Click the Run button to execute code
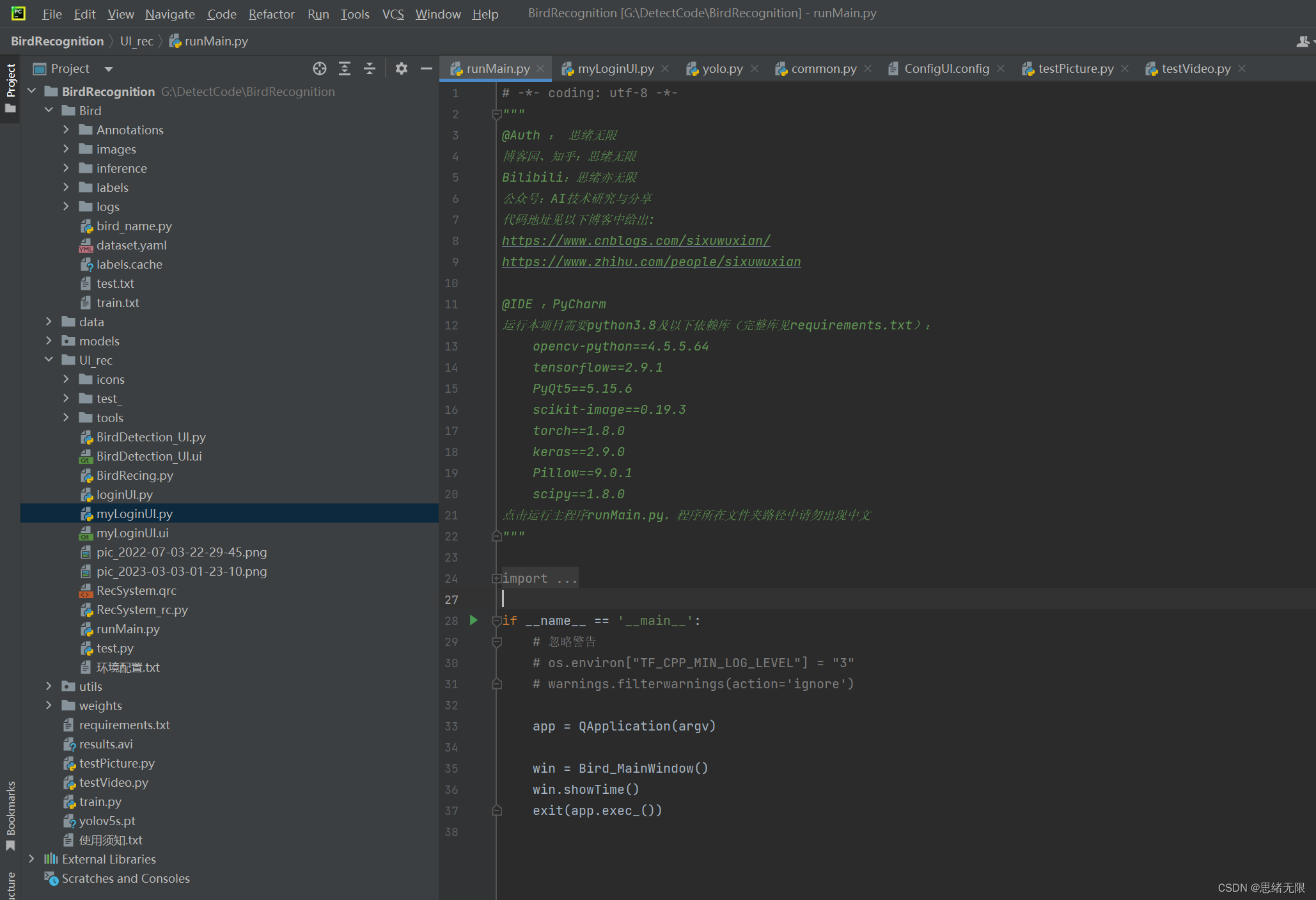The image size is (1316, 900). coord(473,620)
